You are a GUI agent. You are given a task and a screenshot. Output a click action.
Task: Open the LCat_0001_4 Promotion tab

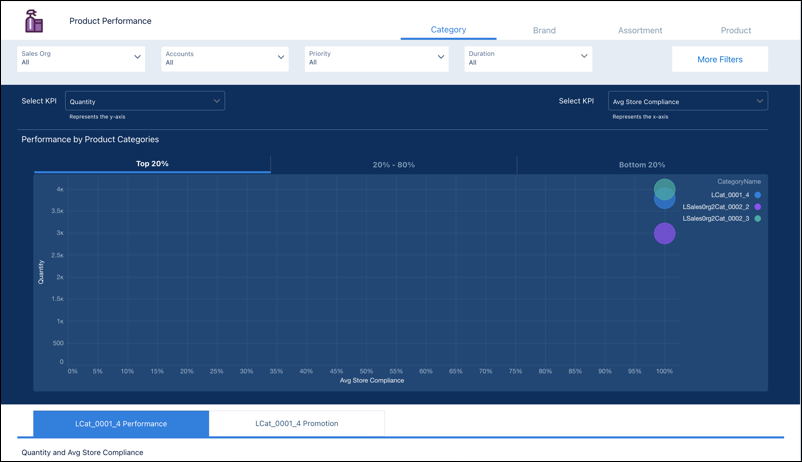tap(297, 424)
